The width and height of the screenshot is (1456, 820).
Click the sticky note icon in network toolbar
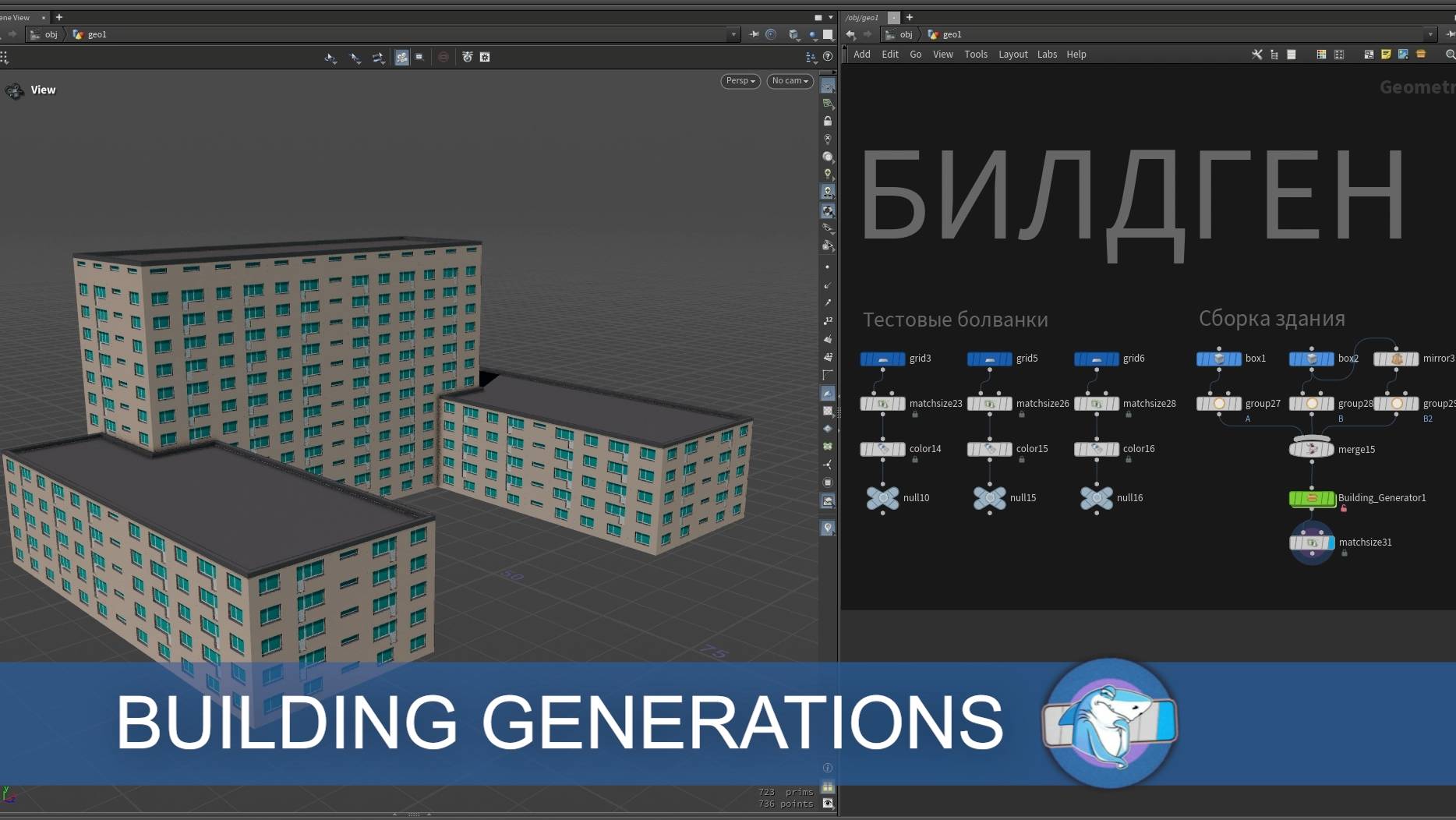[1387, 55]
